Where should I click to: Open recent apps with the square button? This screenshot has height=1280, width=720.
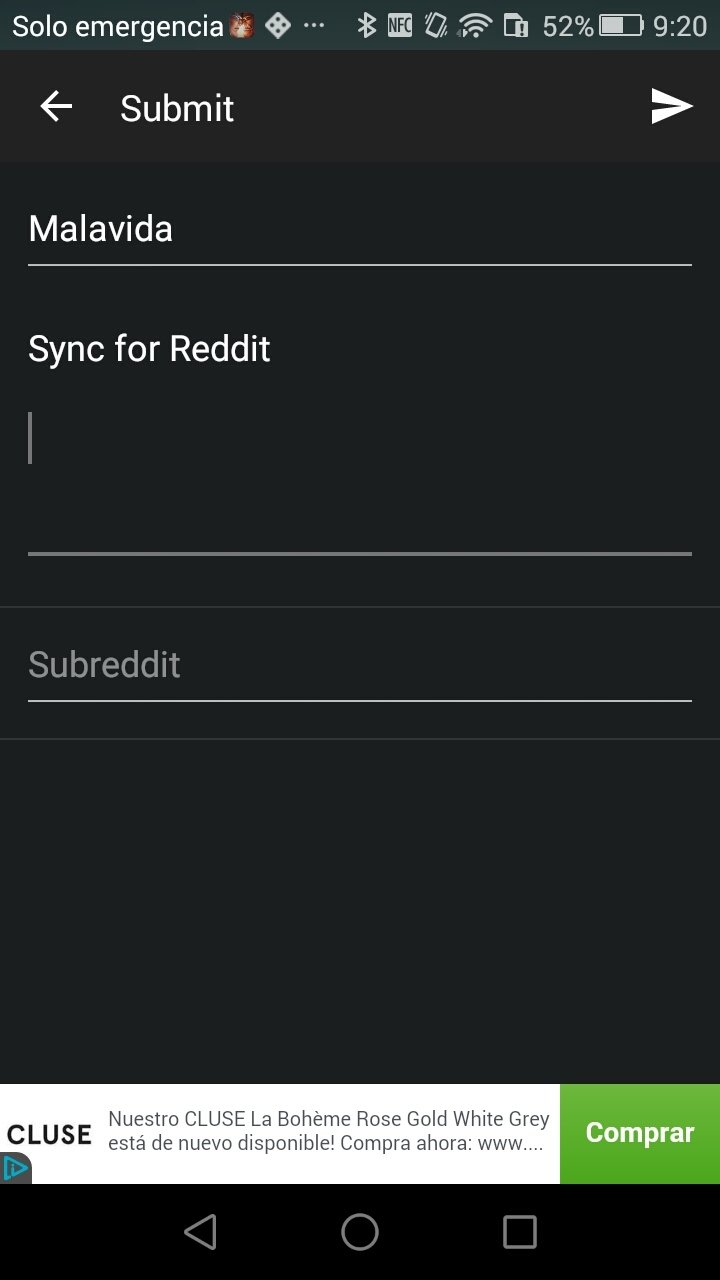pos(519,1232)
